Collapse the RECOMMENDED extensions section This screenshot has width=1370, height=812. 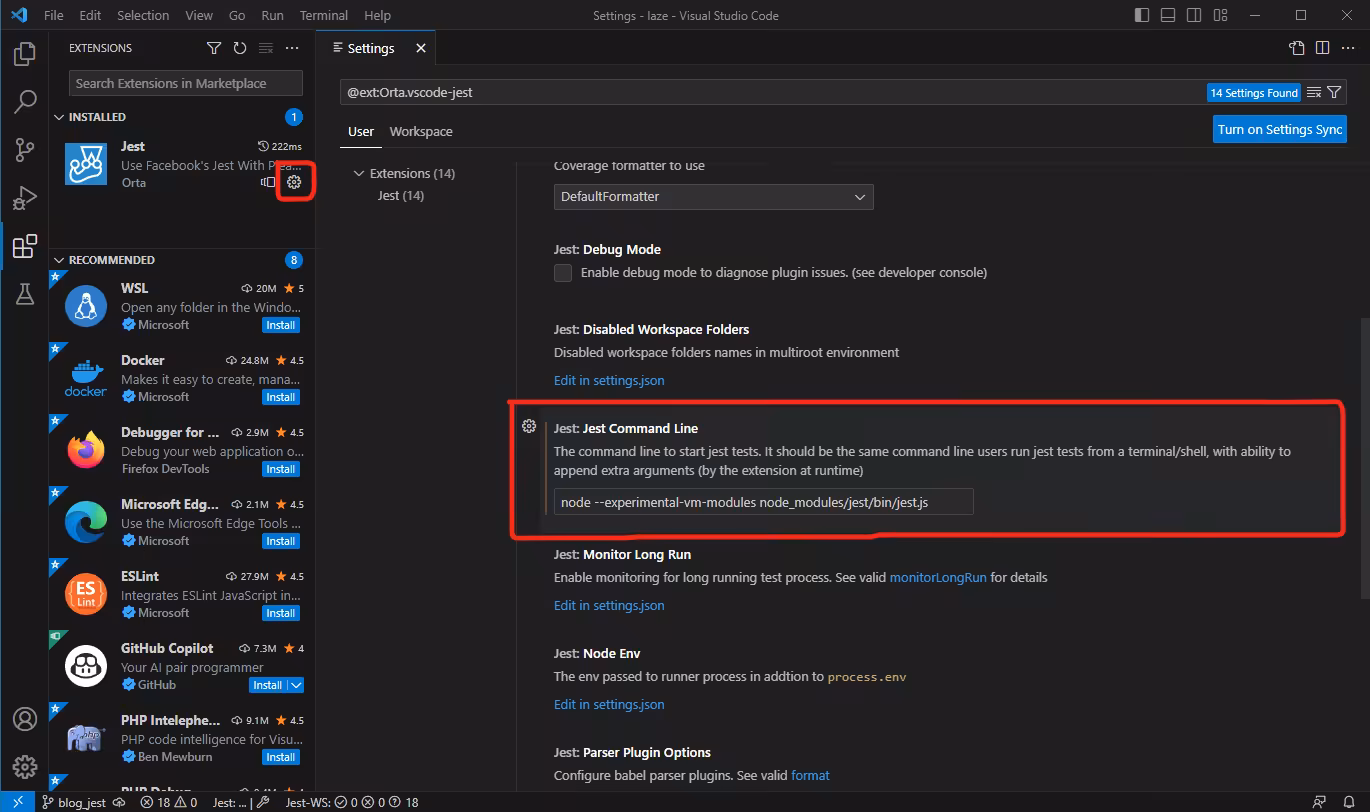[x=58, y=260]
